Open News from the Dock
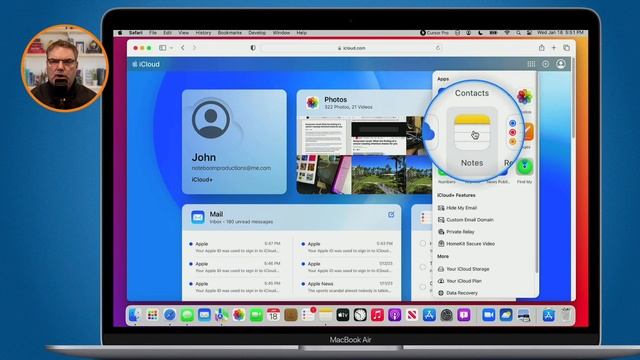The image size is (640, 360). (412, 315)
